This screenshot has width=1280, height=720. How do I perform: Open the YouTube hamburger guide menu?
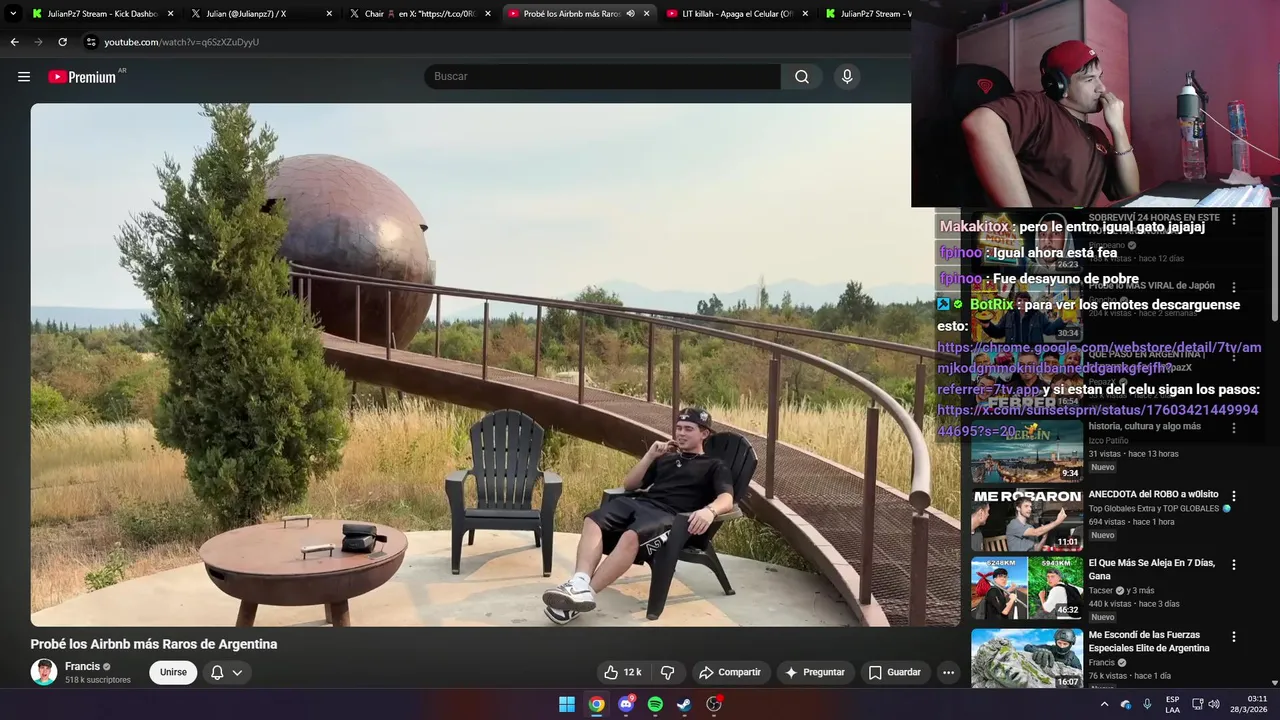tap(24, 76)
